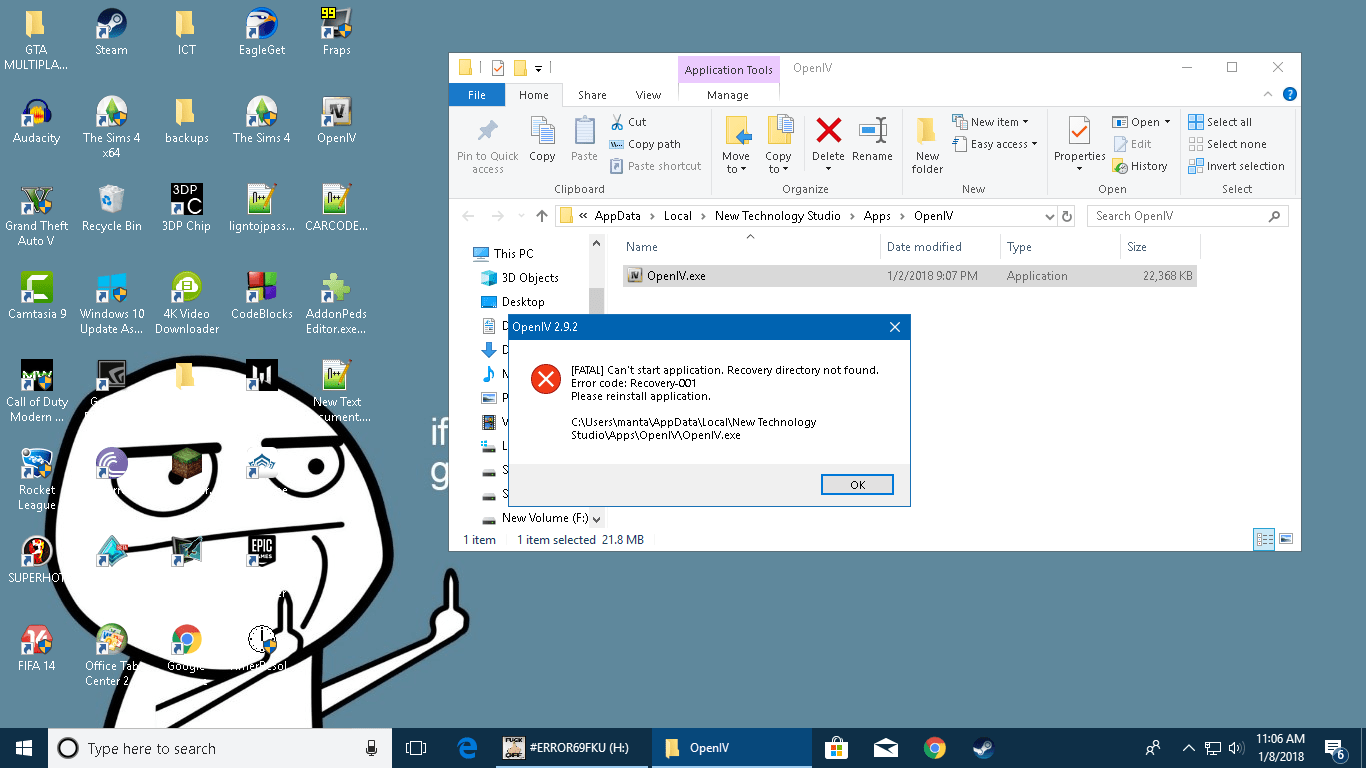
Task: Show hidden system tray icons
Action: (1189, 748)
